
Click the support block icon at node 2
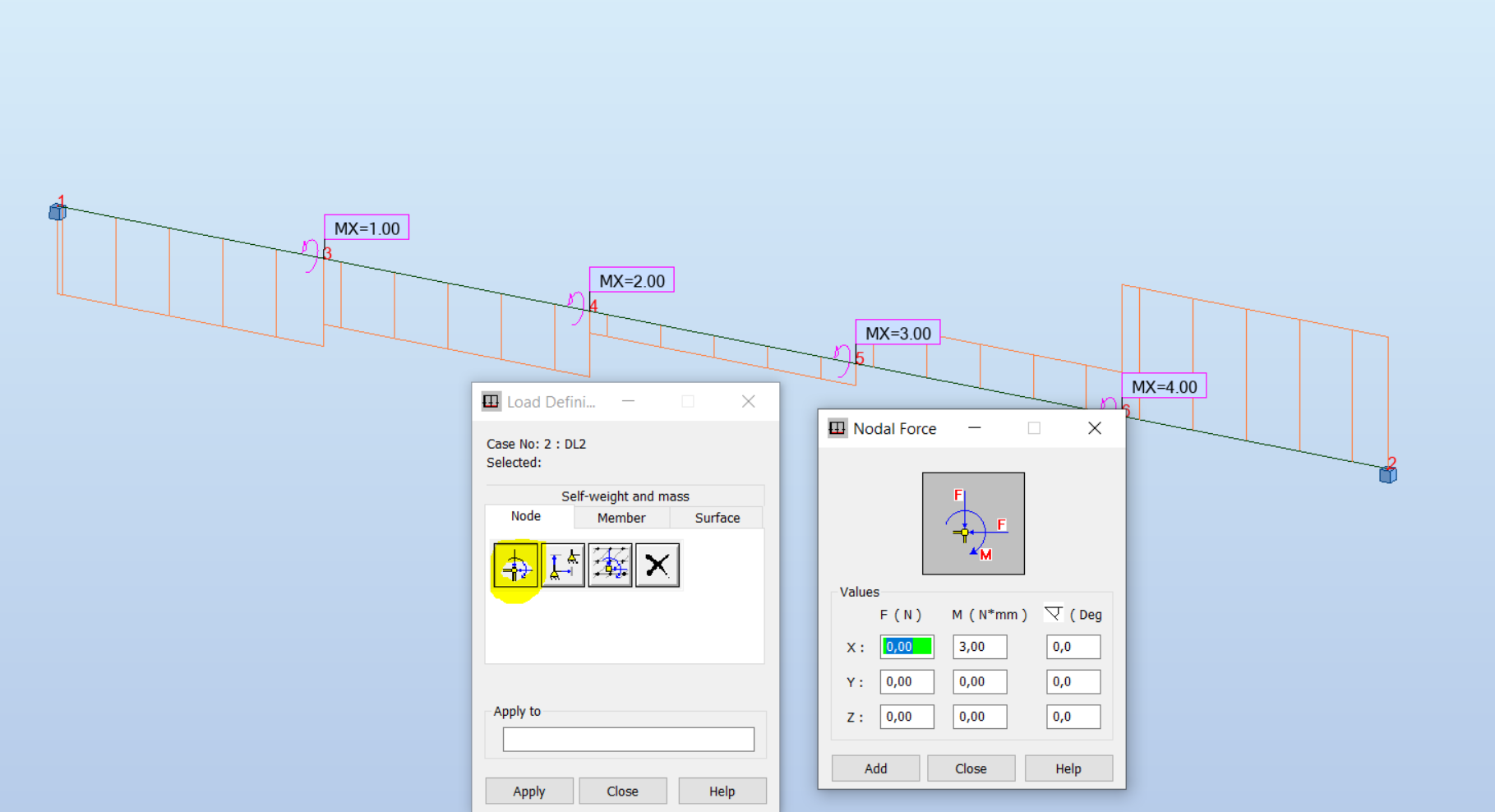coord(1387,474)
